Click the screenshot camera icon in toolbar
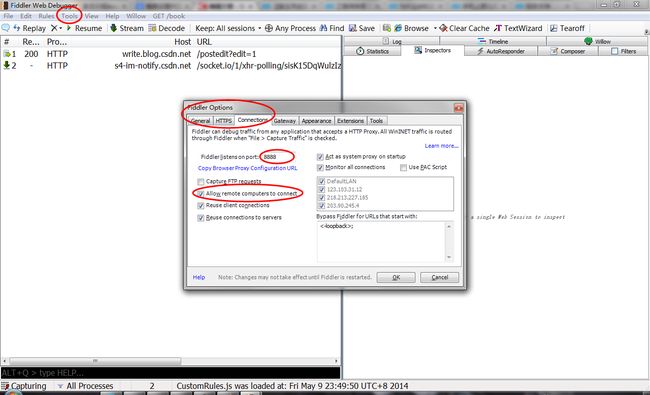This screenshot has width=650, height=395. (x=387, y=28)
